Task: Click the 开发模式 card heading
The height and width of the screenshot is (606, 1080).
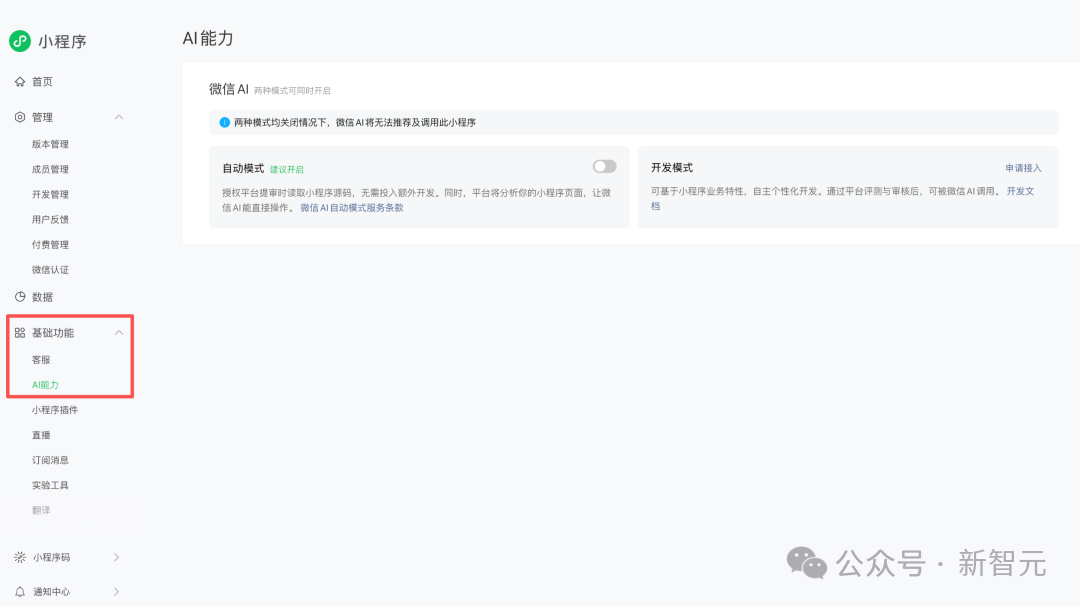Action: click(672, 168)
